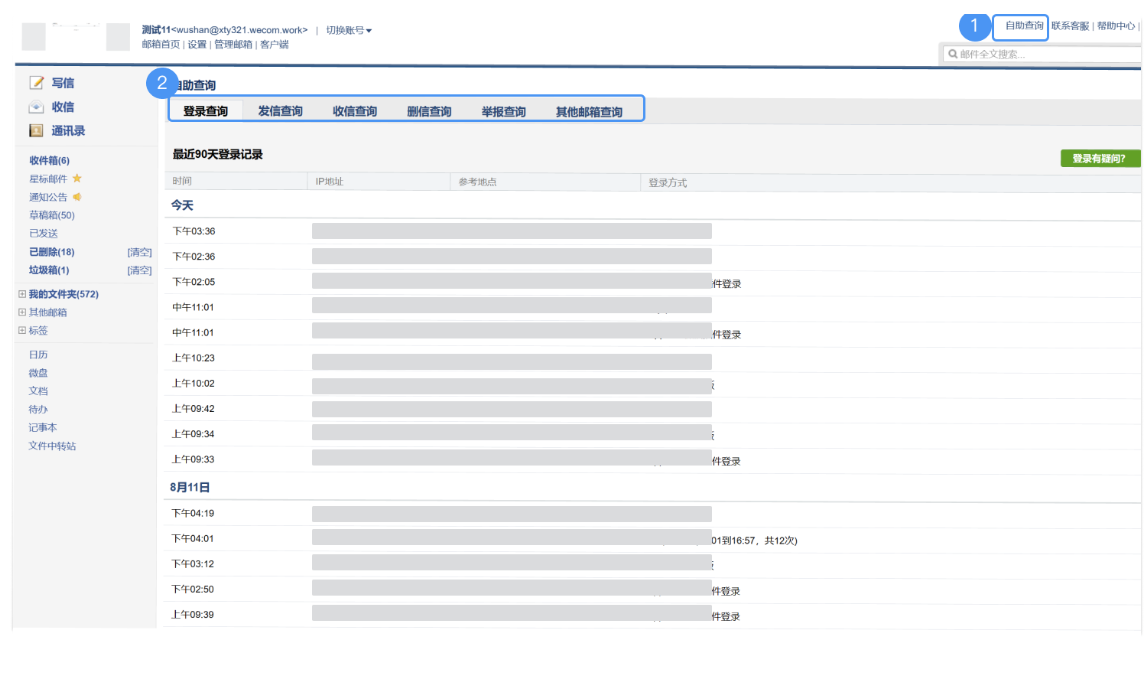The width and height of the screenshot is (1144, 695).
Task: Open the 收件箱(6) folder
Action: pyautogui.click(x=50, y=160)
